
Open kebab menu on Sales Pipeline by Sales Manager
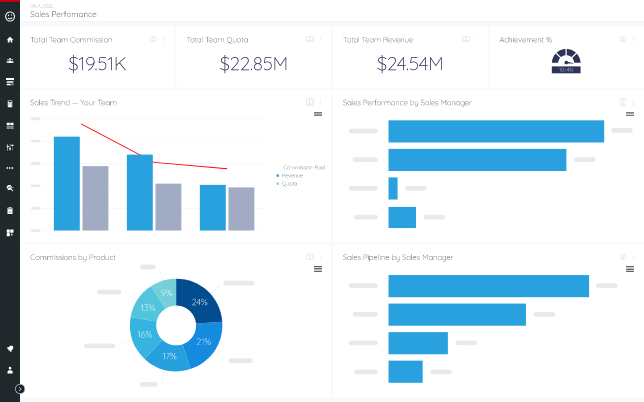click(x=633, y=257)
